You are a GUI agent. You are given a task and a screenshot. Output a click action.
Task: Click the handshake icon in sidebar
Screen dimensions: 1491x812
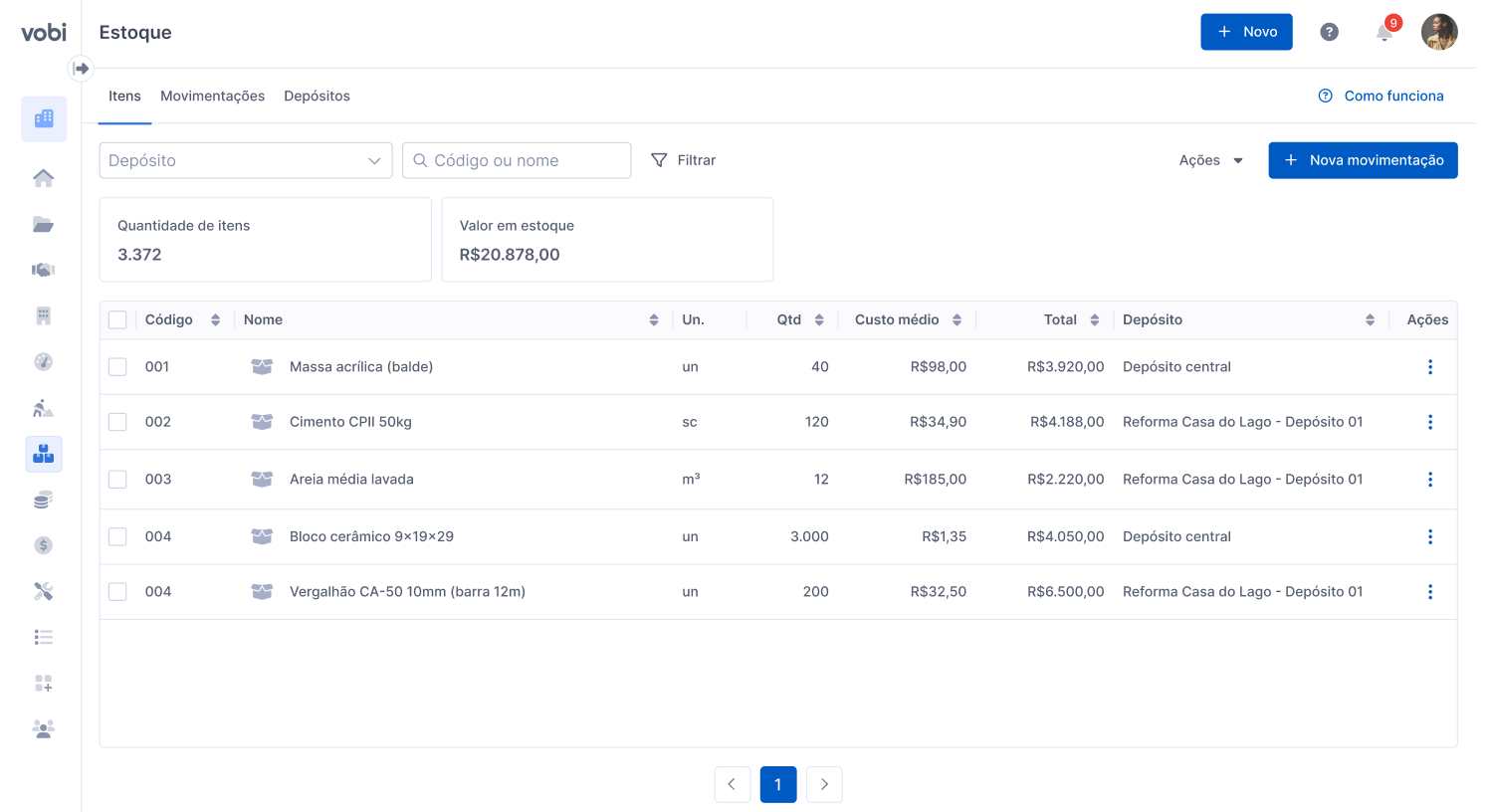[43, 270]
